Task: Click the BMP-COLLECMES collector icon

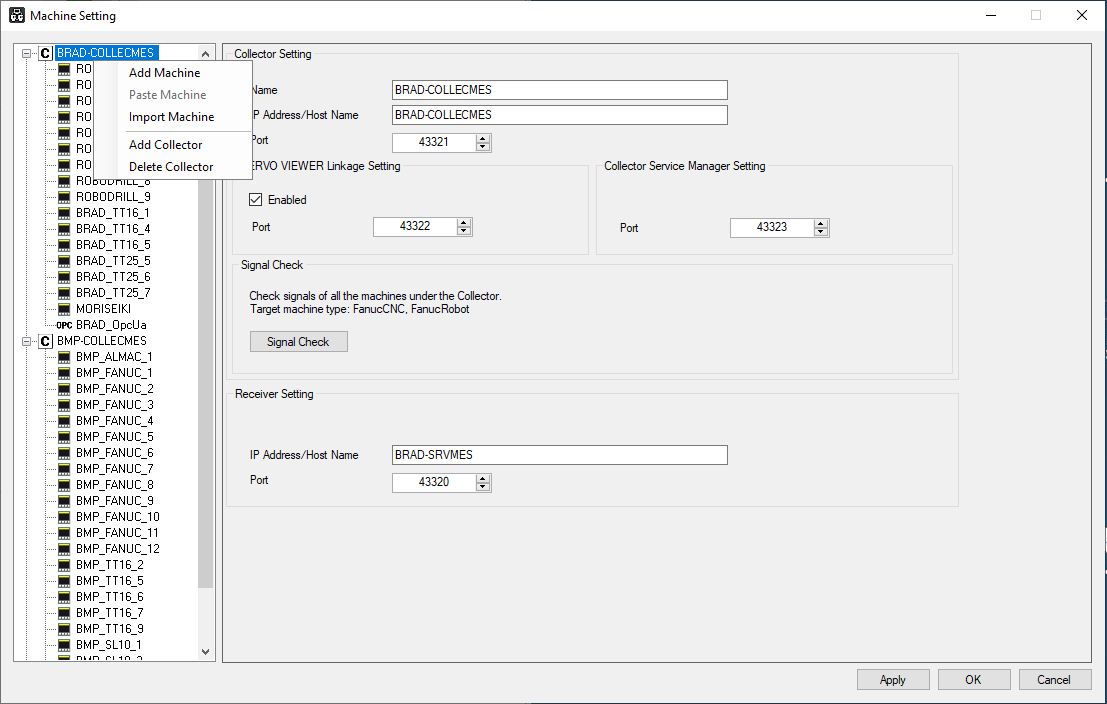Action: [x=45, y=341]
